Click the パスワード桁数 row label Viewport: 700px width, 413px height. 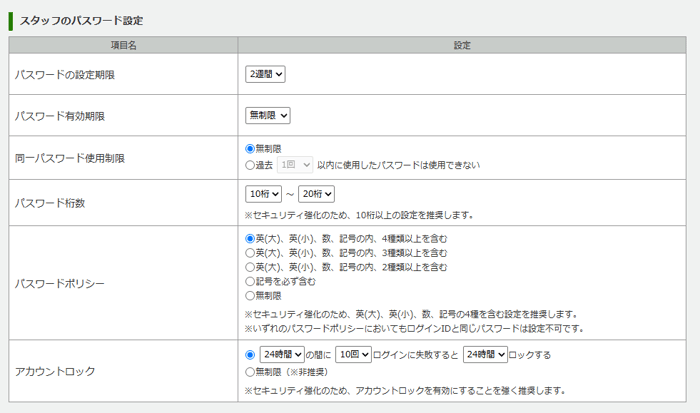tap(50, 203)
